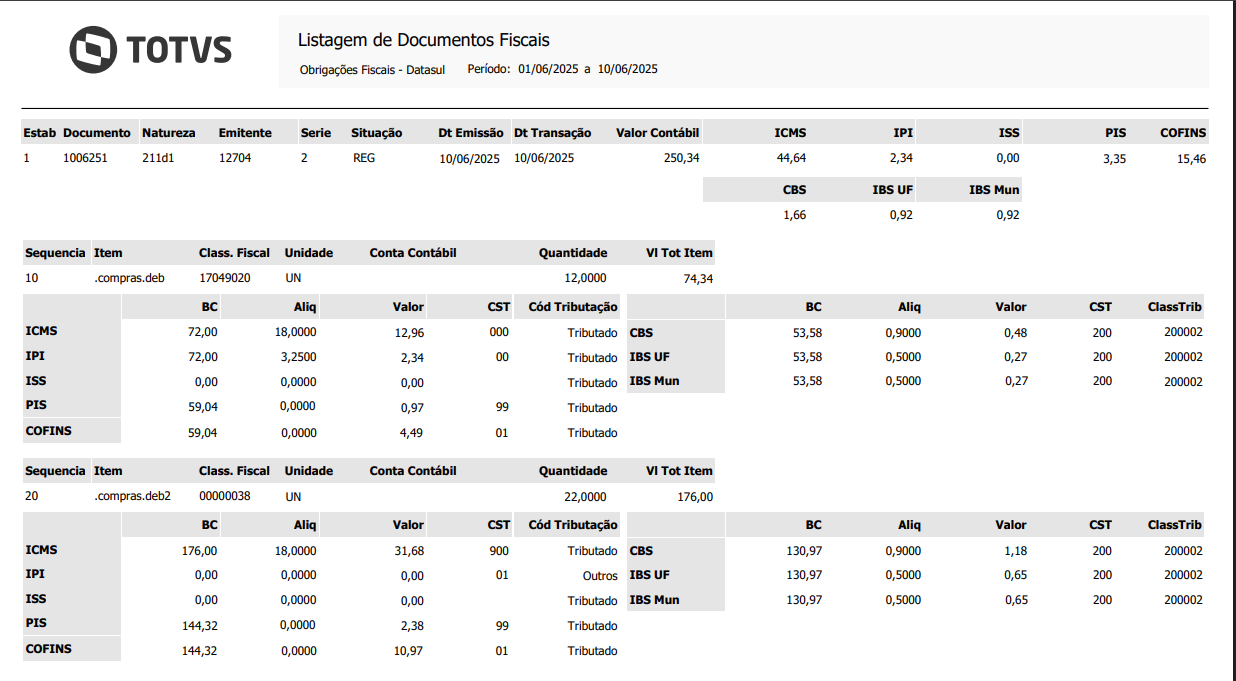Image resolution: width=1236 pixels, height=681 pixels.
Task: Click the Emitente column header
Action: (x=245, y=132)
